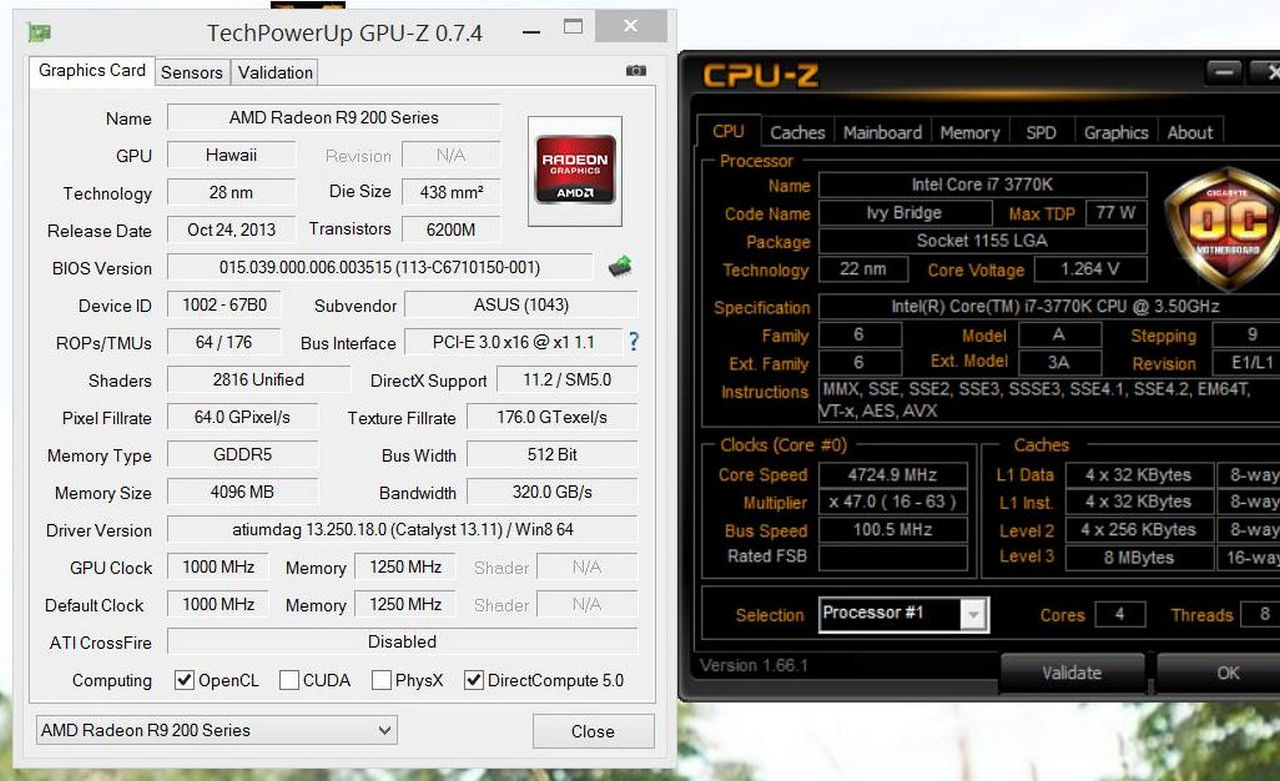This screenshot has height=781, width=1280.
Task: Click the GPU-Z screenshot camera icon
Action: point(635,71)
